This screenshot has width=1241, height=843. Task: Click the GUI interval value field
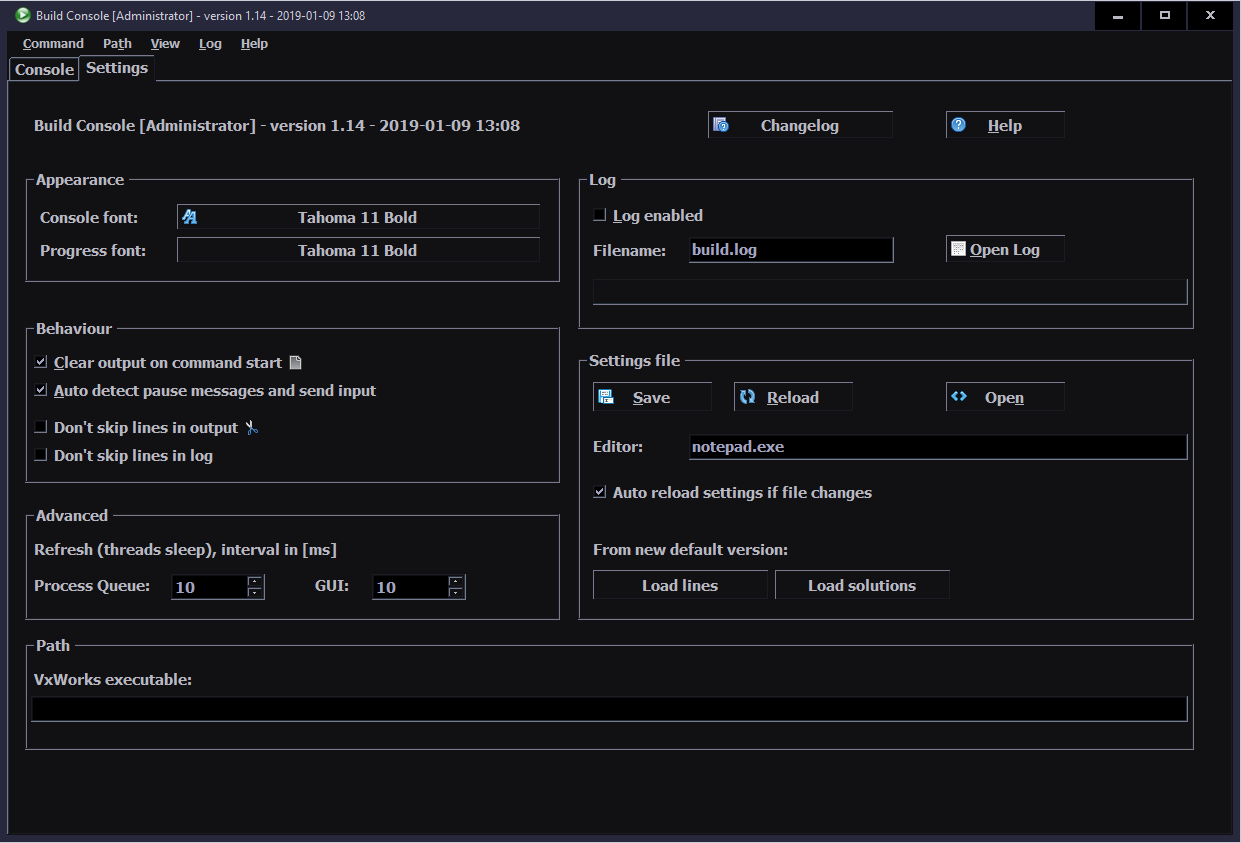[x=410, y=587]
